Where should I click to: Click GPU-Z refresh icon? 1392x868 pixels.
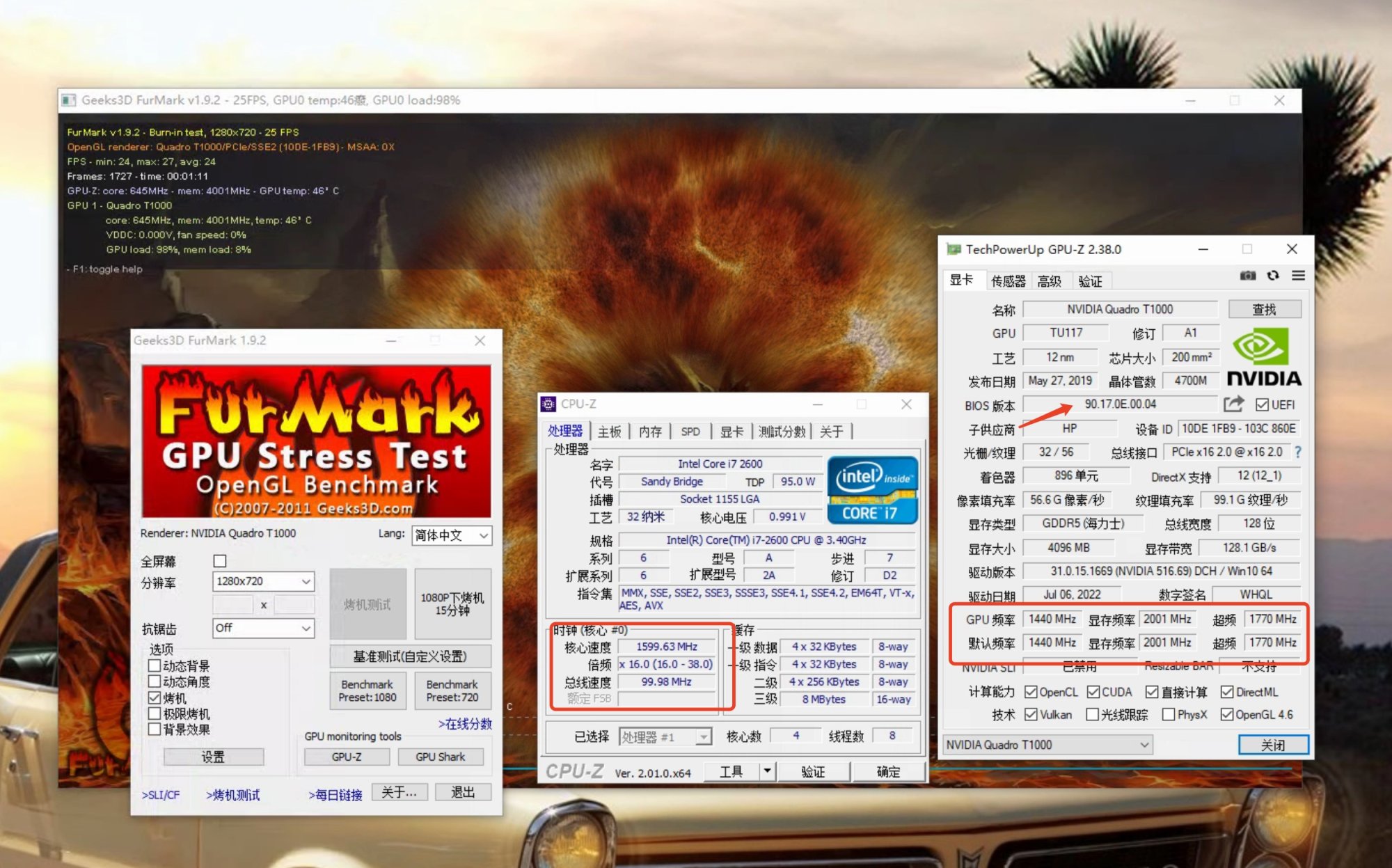(x=1273, y=276)
